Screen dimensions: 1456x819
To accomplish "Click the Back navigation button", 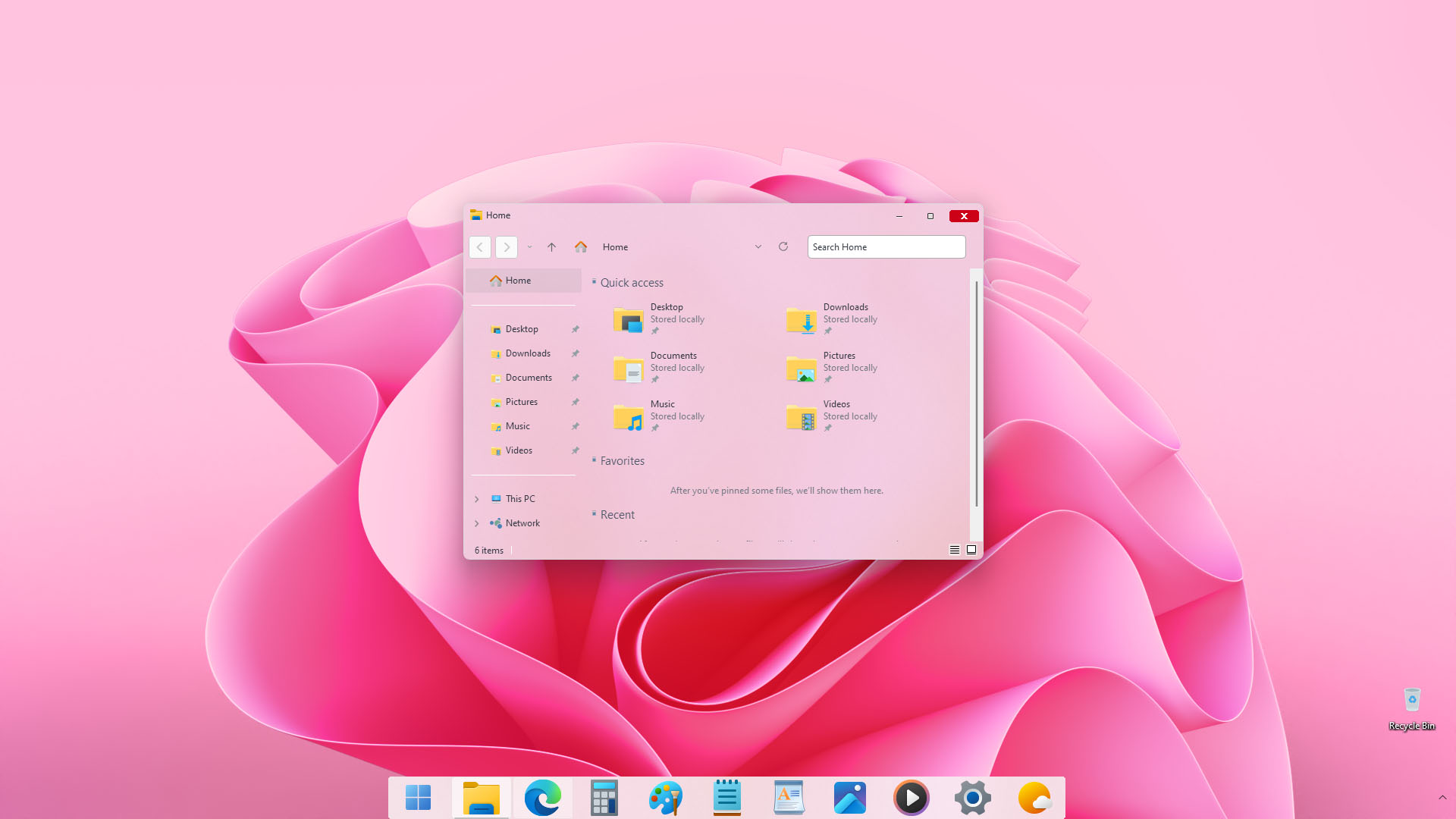I will (480, 247).
